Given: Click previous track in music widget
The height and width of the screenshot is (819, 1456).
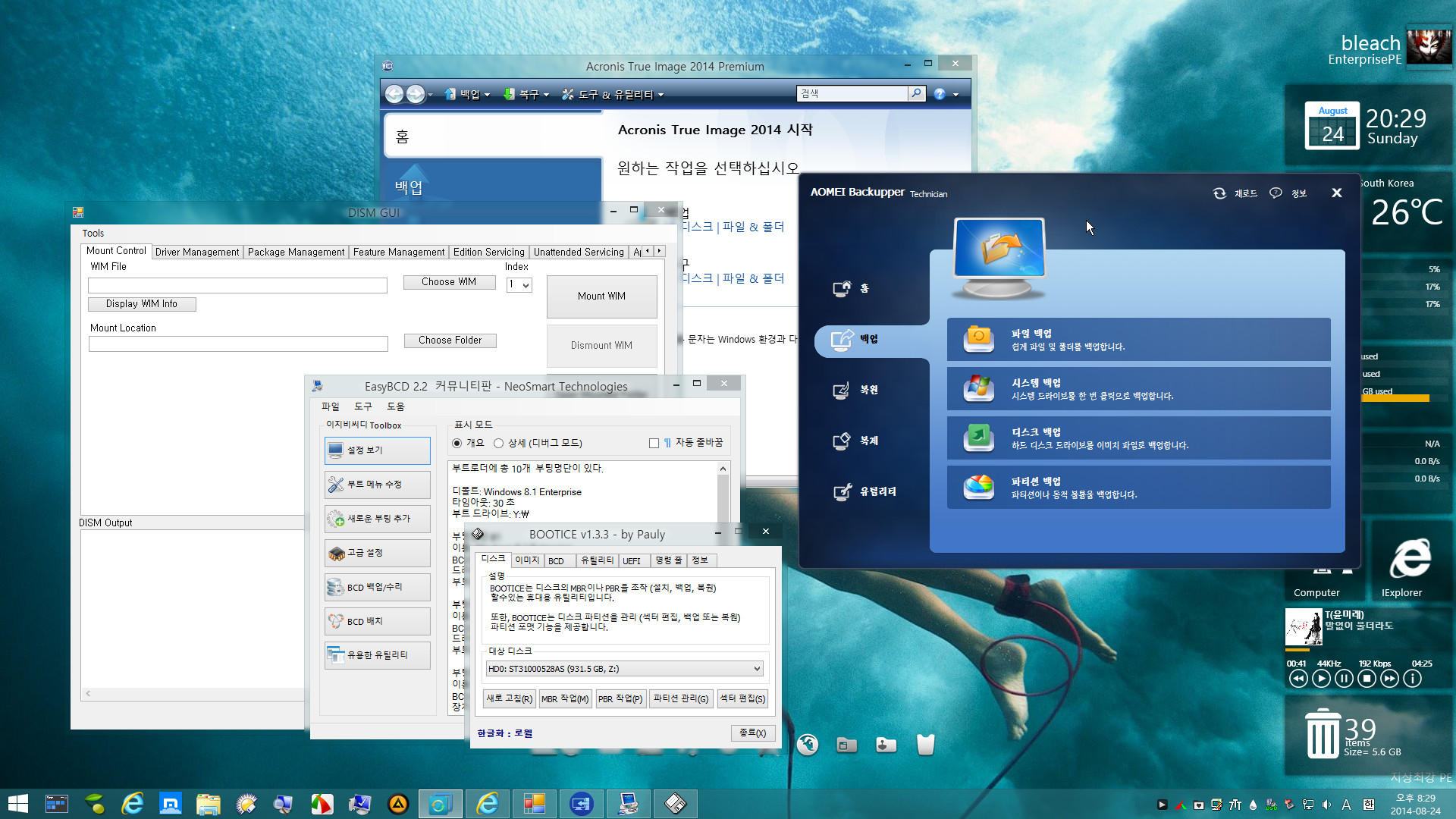Looking at the screenshot, I should coord(1298,679).
